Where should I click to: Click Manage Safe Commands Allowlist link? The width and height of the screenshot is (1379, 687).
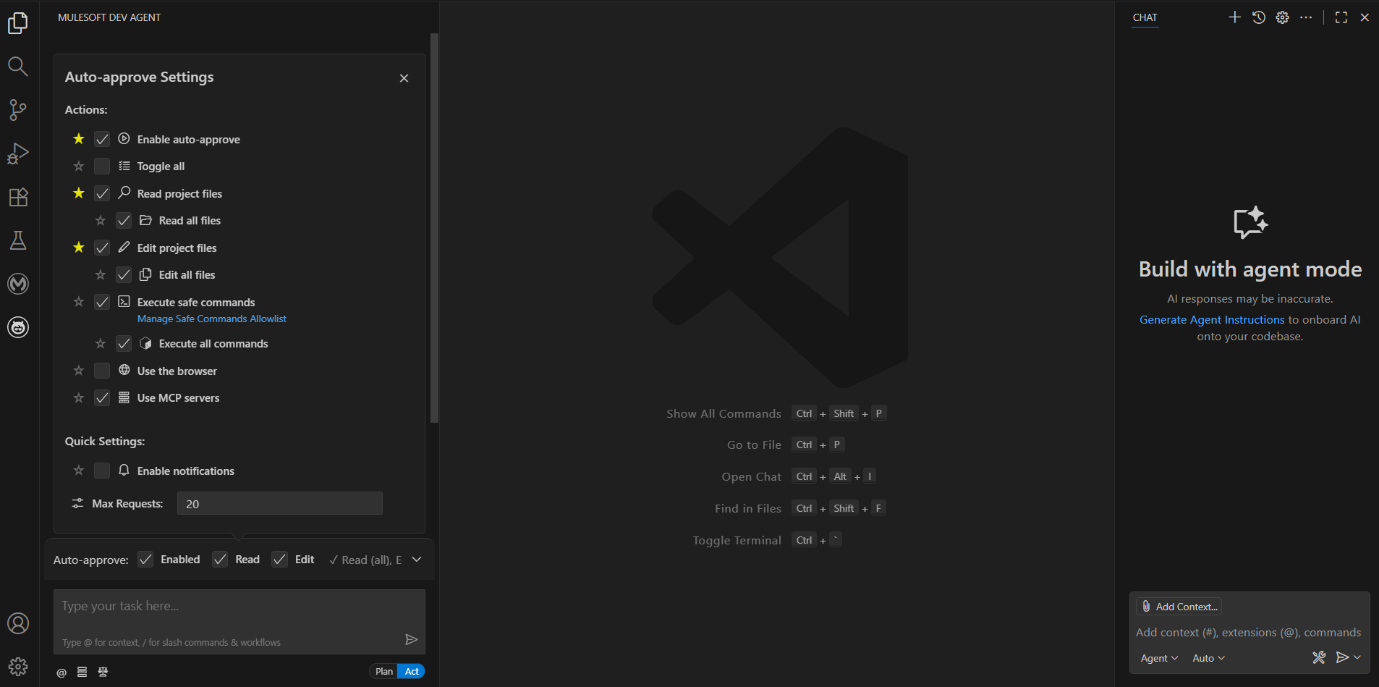click(212, 318)
